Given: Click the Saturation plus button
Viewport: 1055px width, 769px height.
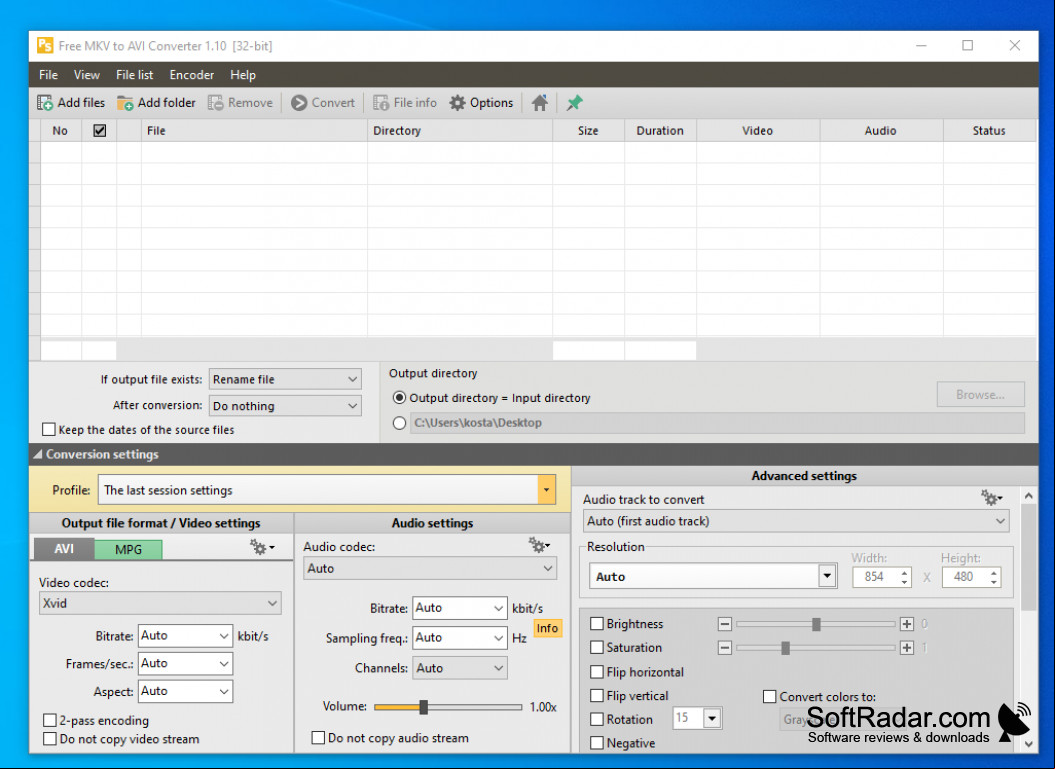Looking at the screenshot, I should click(x=907, y=648).
